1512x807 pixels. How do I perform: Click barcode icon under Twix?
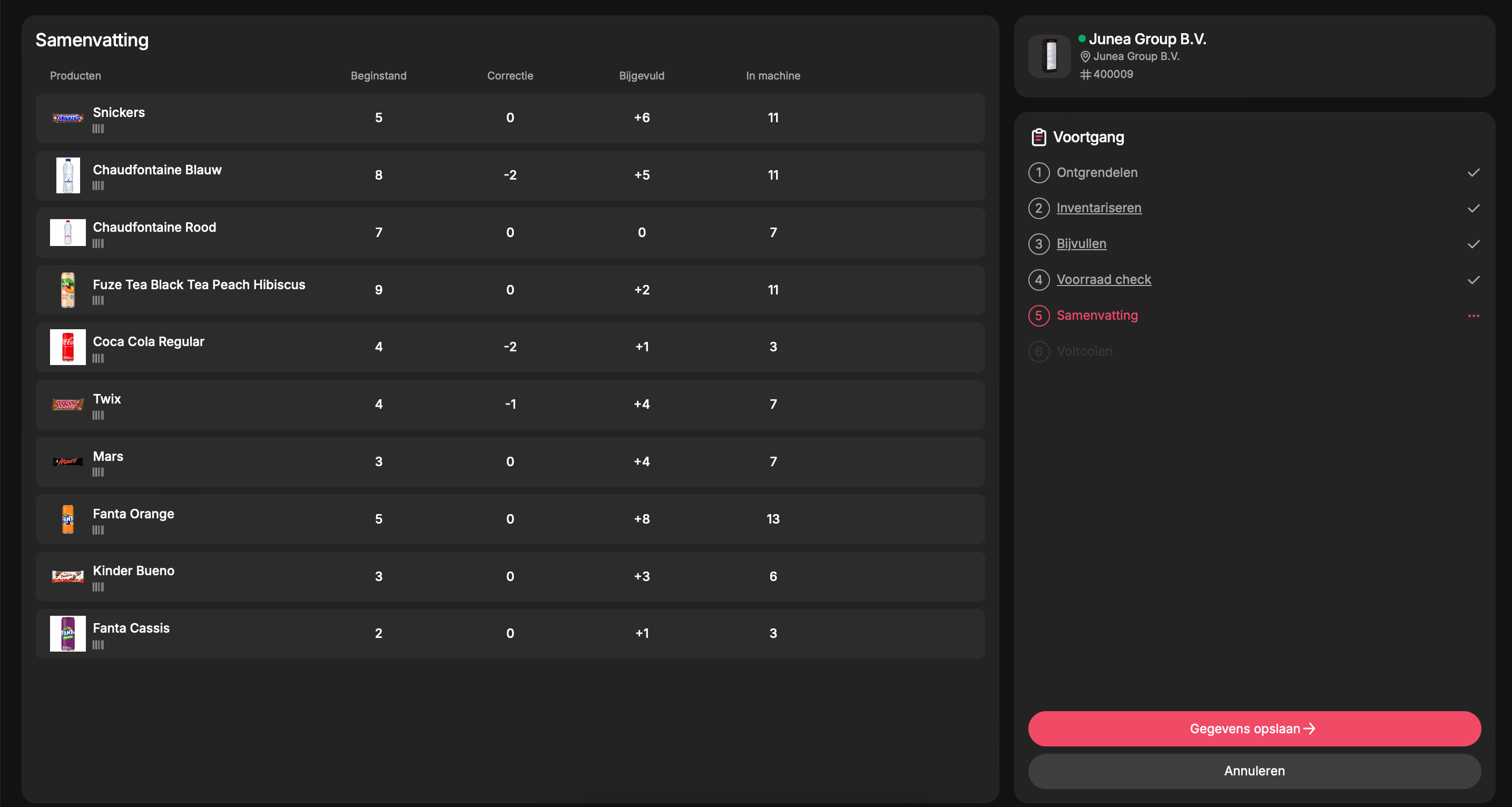pos(98,415)
